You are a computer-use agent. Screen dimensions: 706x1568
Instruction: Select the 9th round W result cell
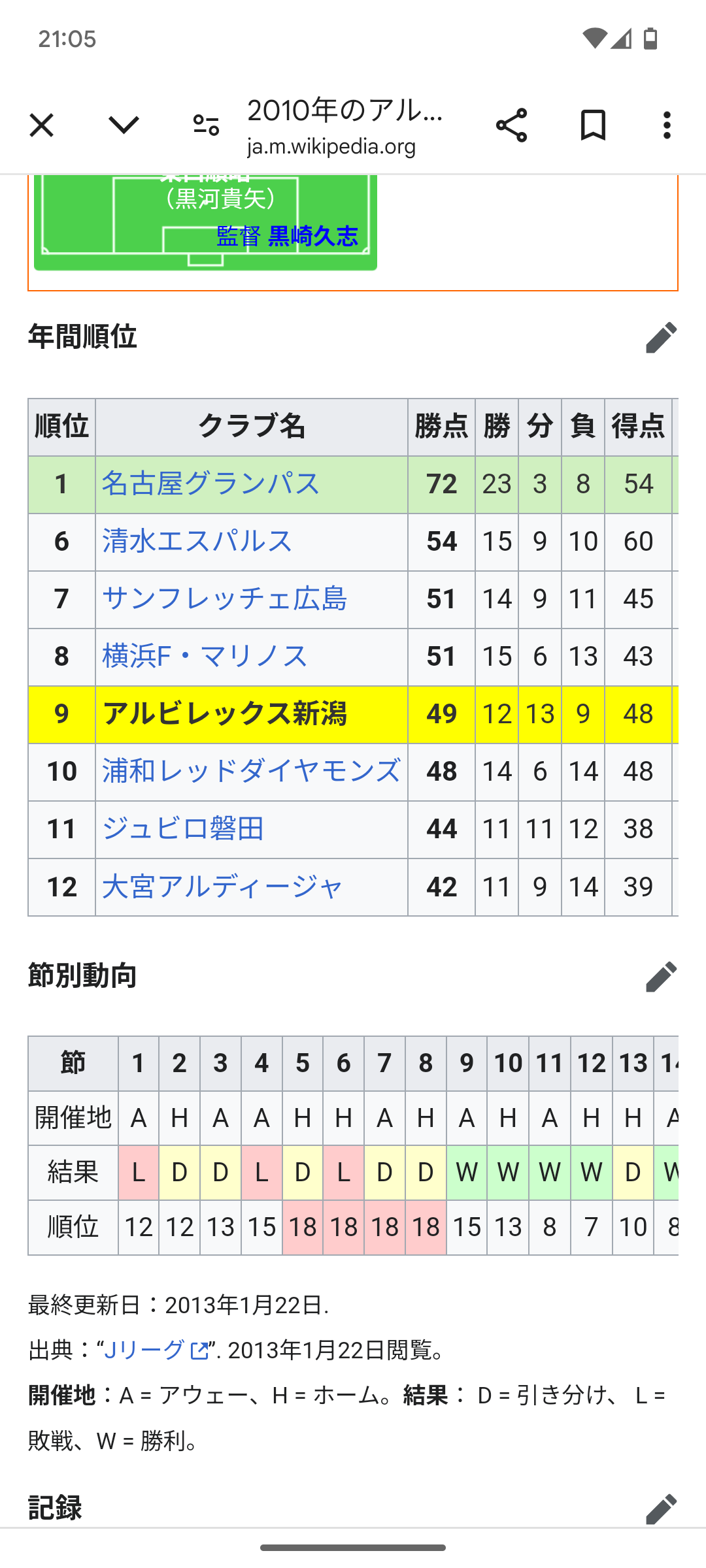[x=467, y=1173]
